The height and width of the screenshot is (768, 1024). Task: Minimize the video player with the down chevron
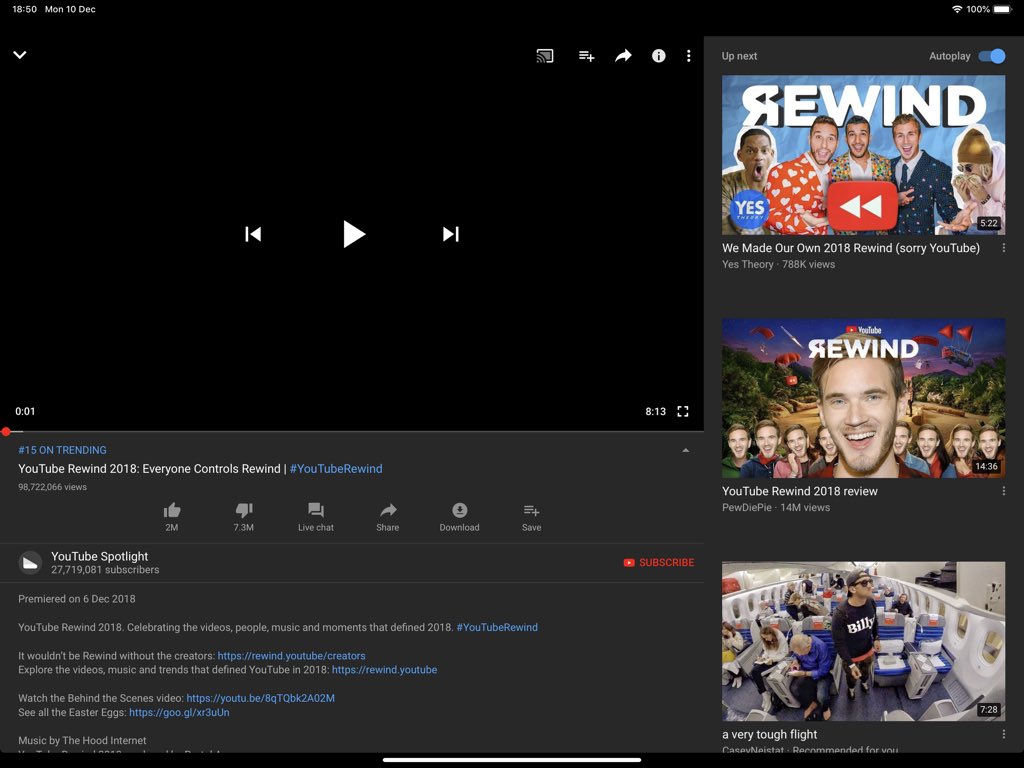click(x=20, y=55)
